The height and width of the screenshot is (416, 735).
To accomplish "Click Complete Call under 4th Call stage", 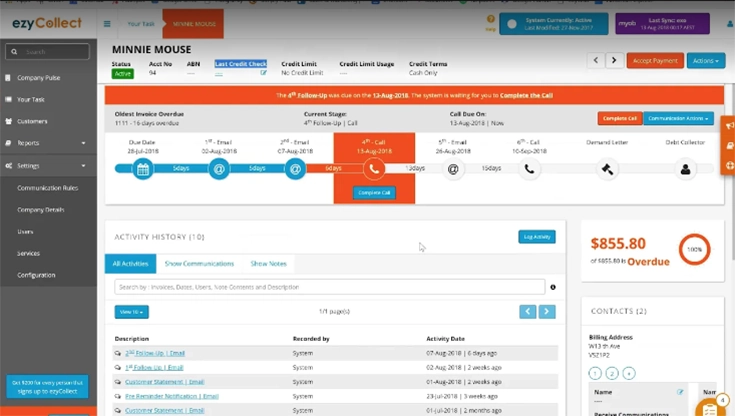I will click(x=374, y=193).
